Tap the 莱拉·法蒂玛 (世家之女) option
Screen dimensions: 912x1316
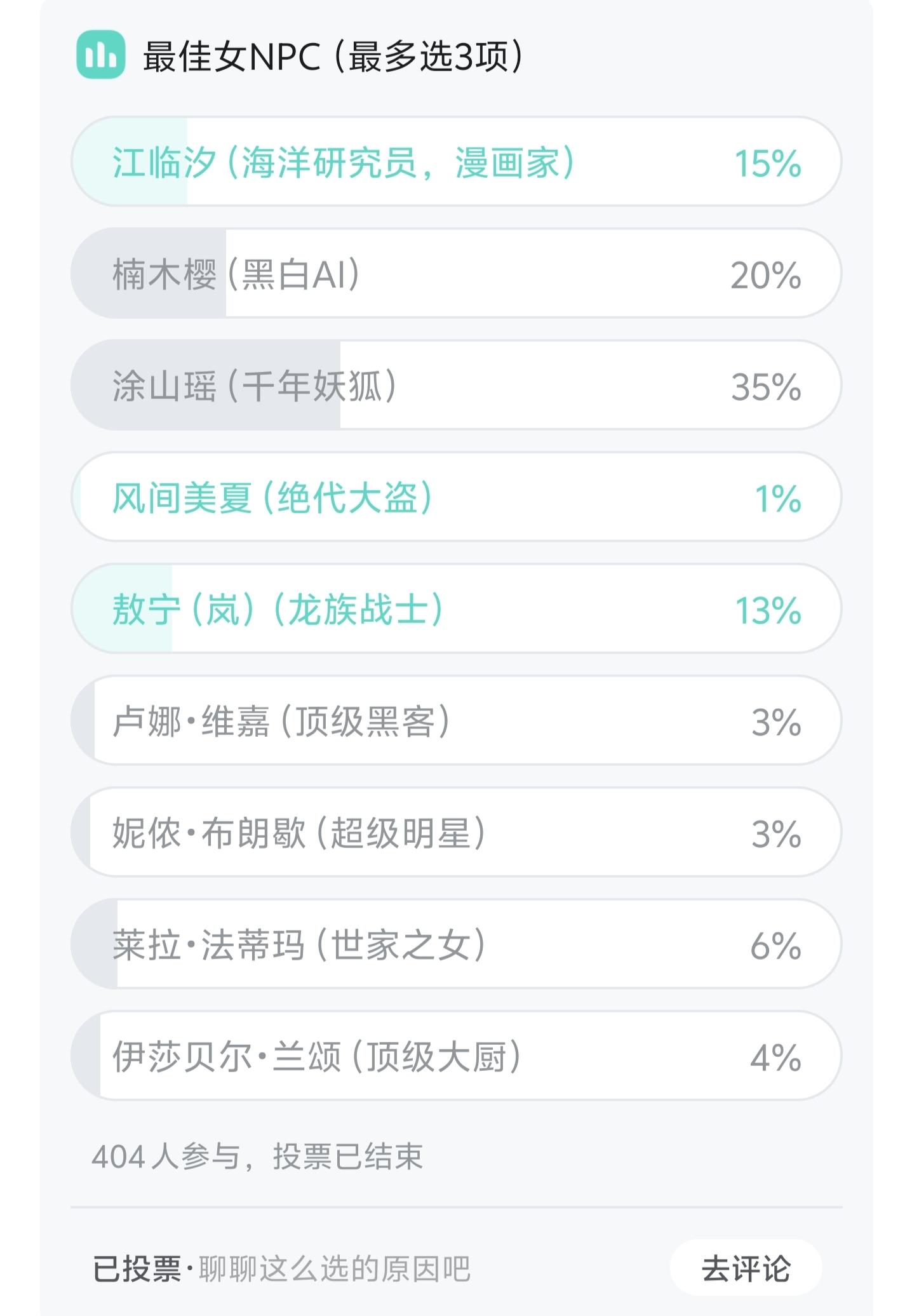[x=298, y=944]
